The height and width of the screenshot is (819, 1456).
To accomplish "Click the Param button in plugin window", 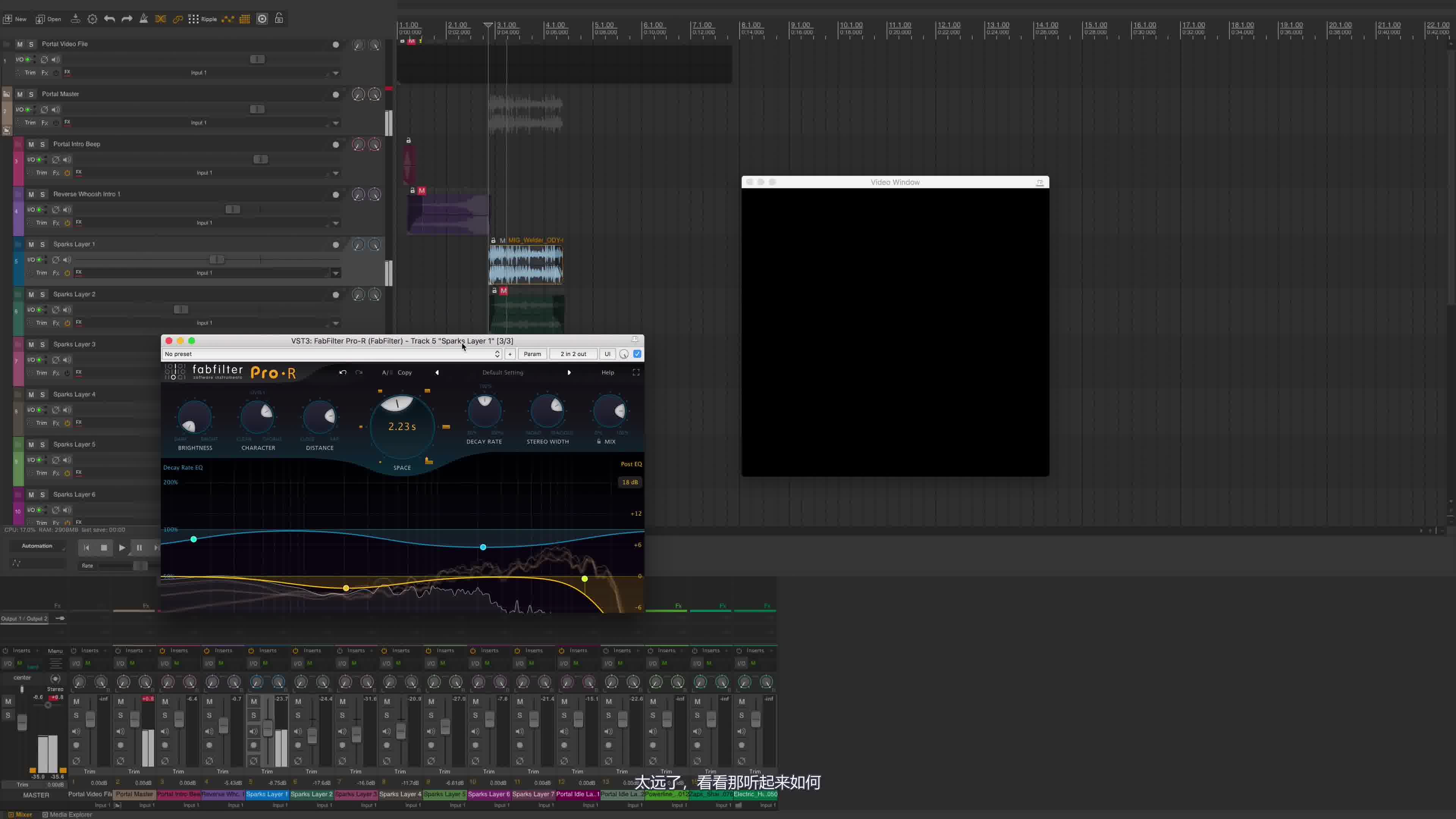I will point(532,354).
